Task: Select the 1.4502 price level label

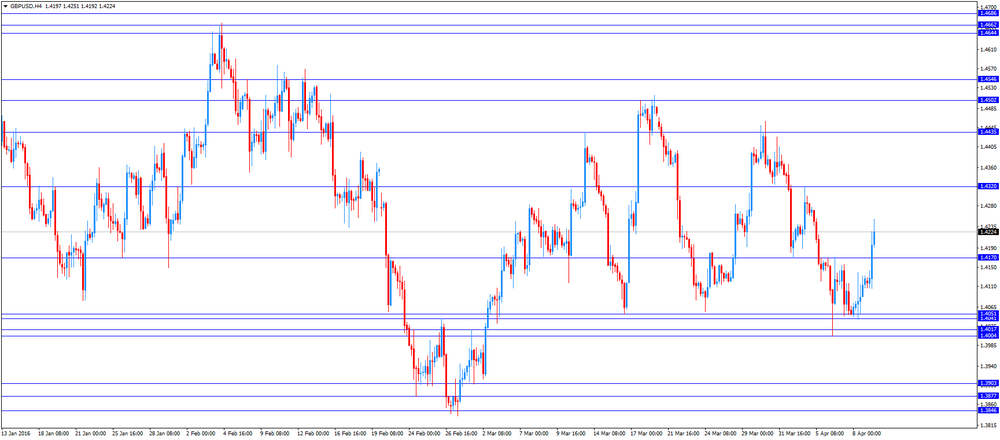Action: [988, 100]
